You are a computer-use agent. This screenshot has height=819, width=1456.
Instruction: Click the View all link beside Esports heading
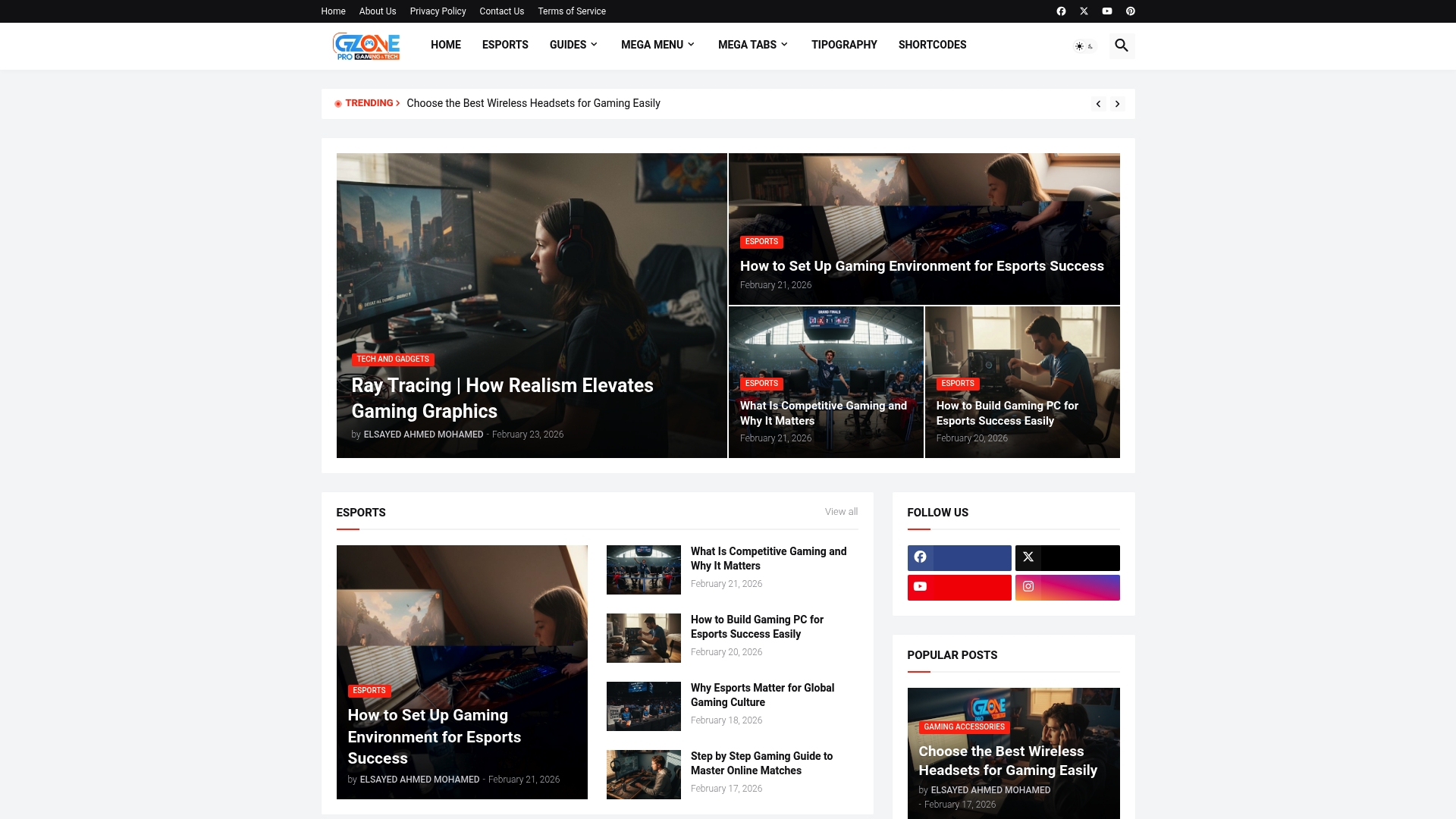point(840,512)
